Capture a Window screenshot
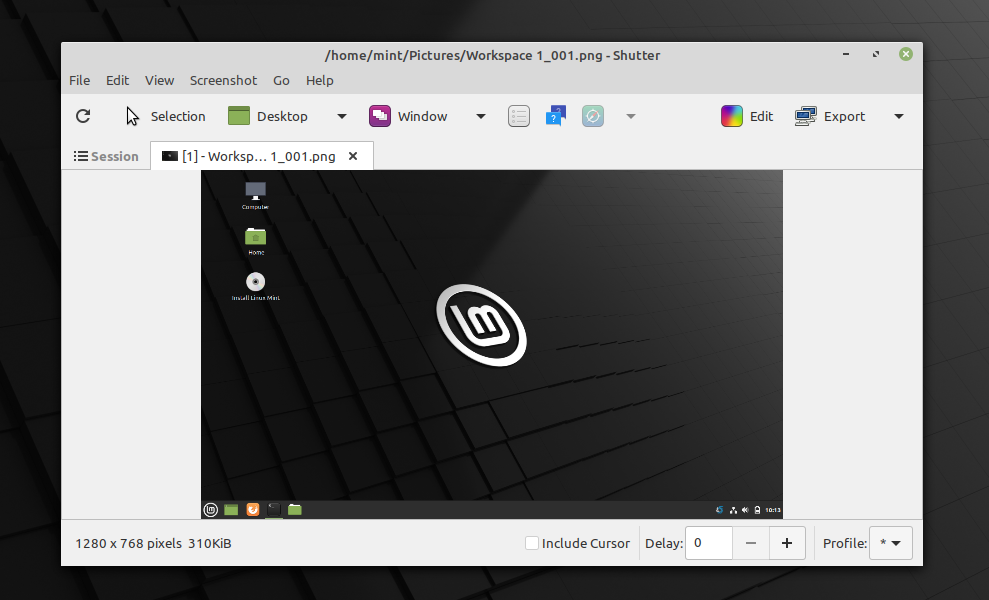Image resolution: width=989 pixels, height=600 pixels. [x=408, y=116]
